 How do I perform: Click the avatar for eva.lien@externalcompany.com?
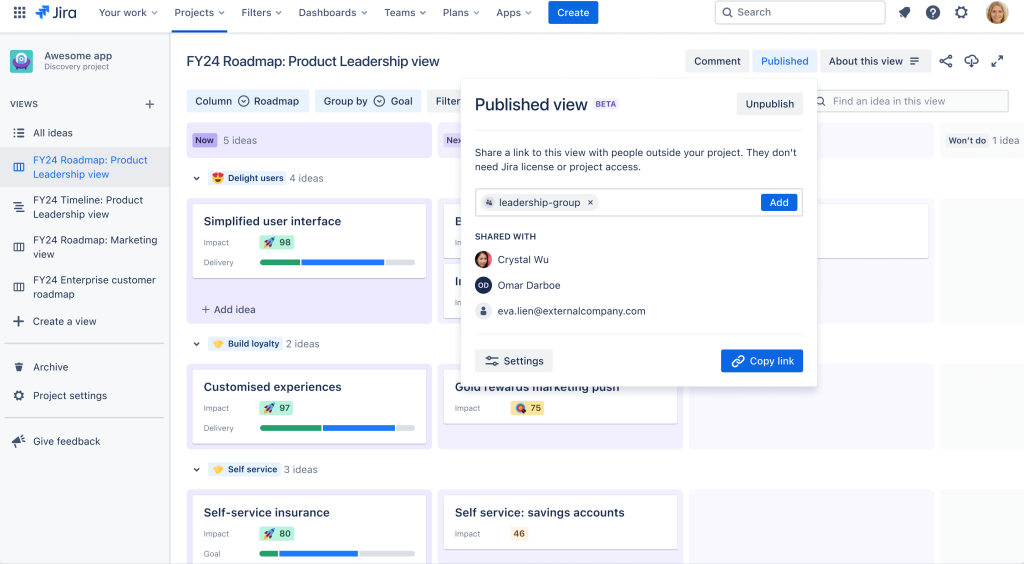pyautogui.click(x=483, y=311)
